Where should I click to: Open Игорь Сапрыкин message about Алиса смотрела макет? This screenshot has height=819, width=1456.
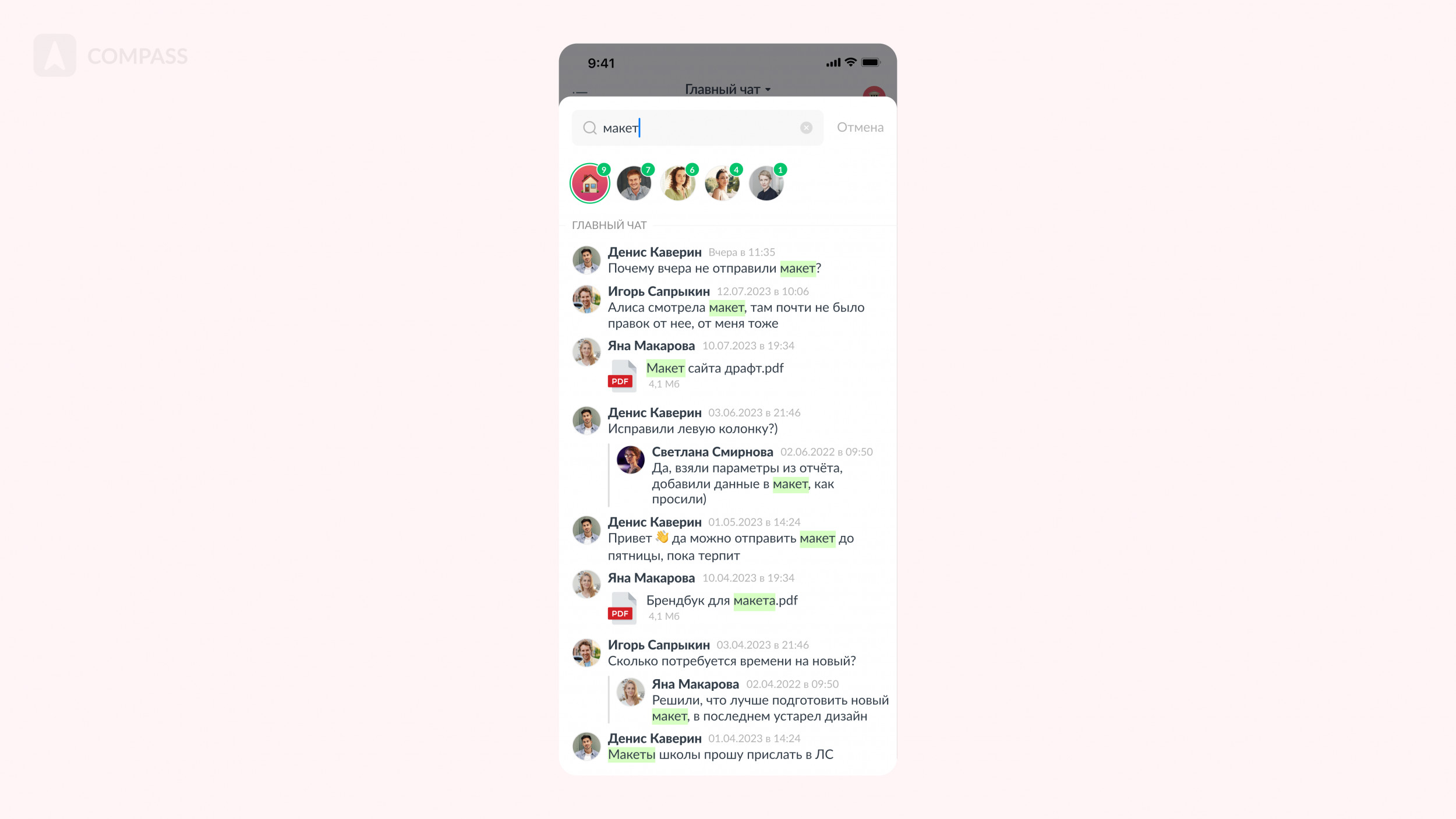tap(727, 307)
